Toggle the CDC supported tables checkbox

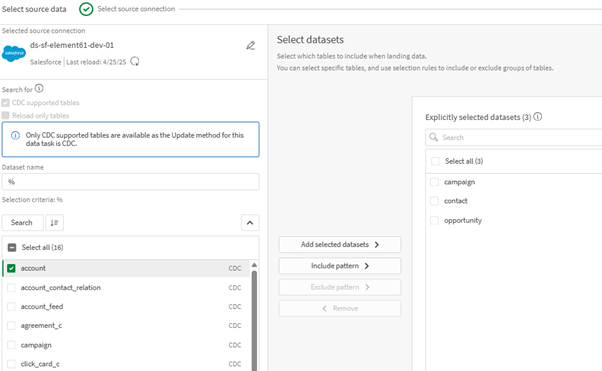[5, 103]
